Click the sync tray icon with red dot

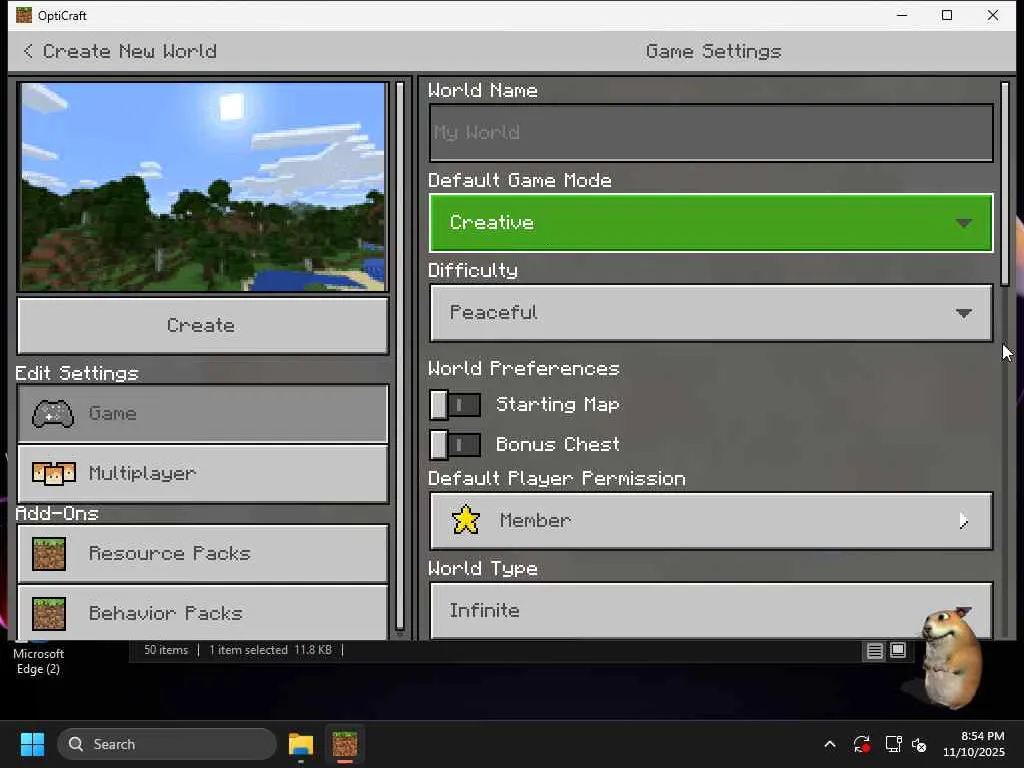point(861,744)
